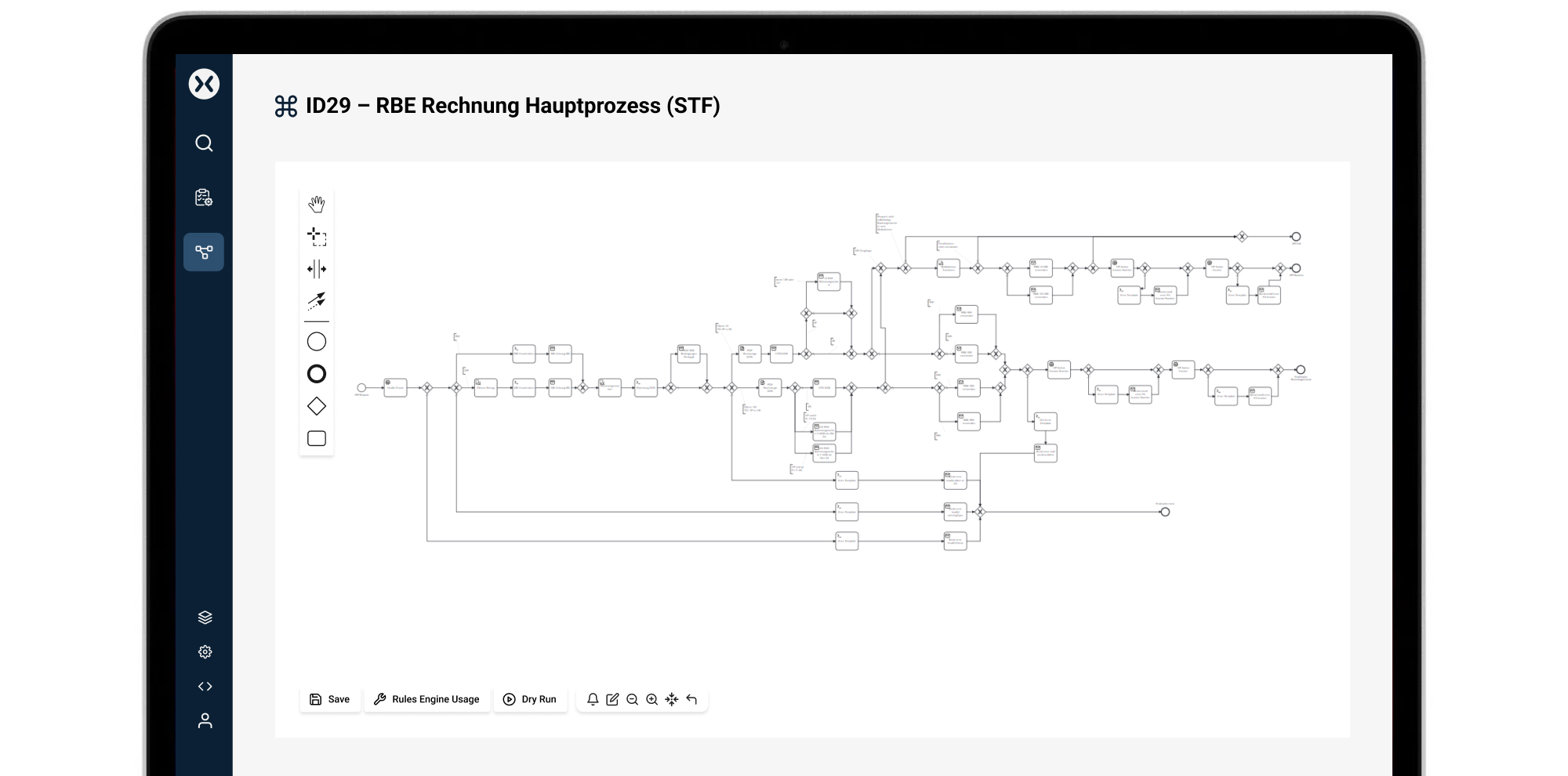1568x776 pixels.
Task: Open search from the sidebar
Action: (x=205, y=143)
